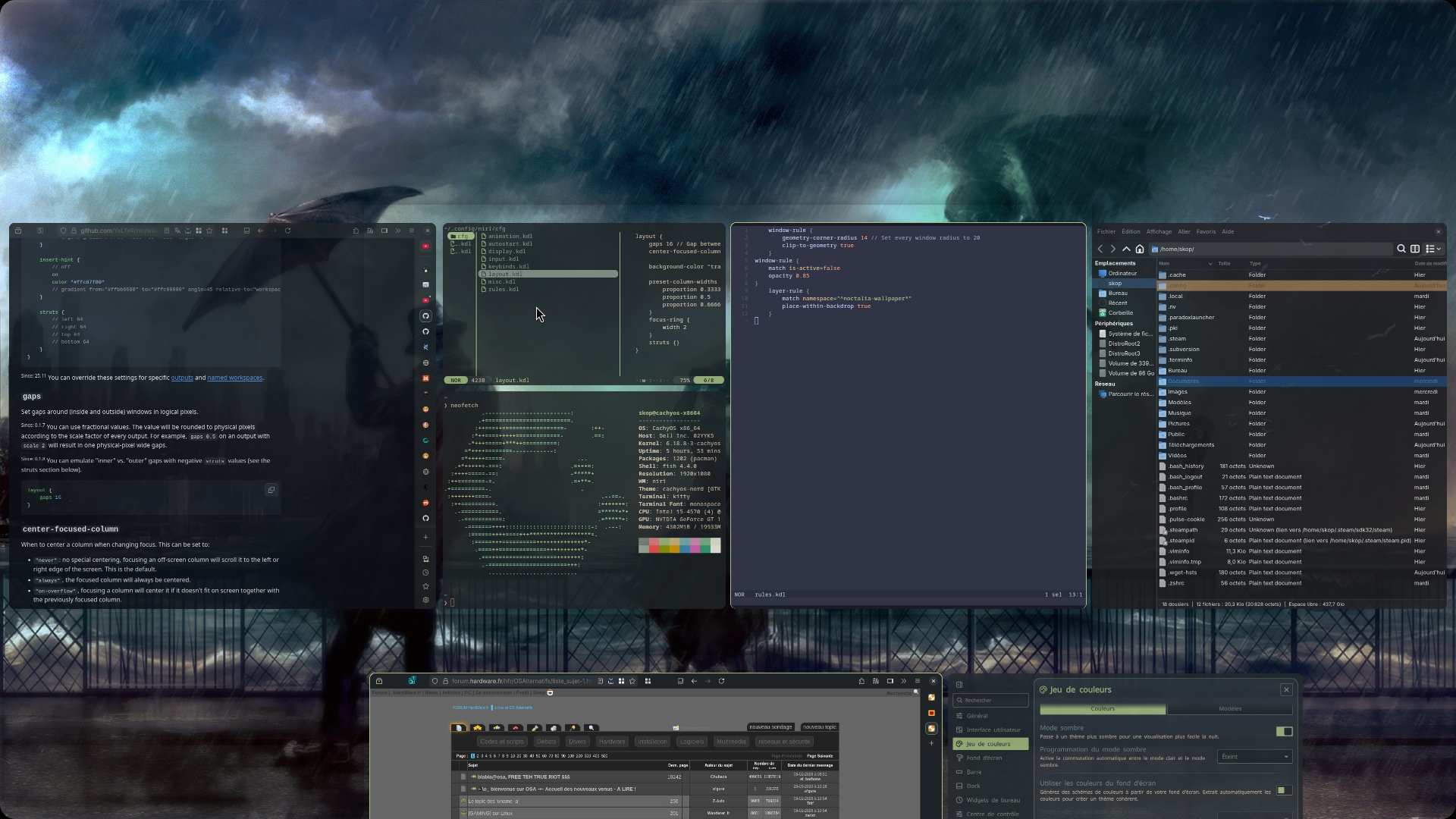Screen dimensions: 1456x819
Task: Click the home icon in file manager toolbar
Action: pyautogui.click(x=1139, y=249)
